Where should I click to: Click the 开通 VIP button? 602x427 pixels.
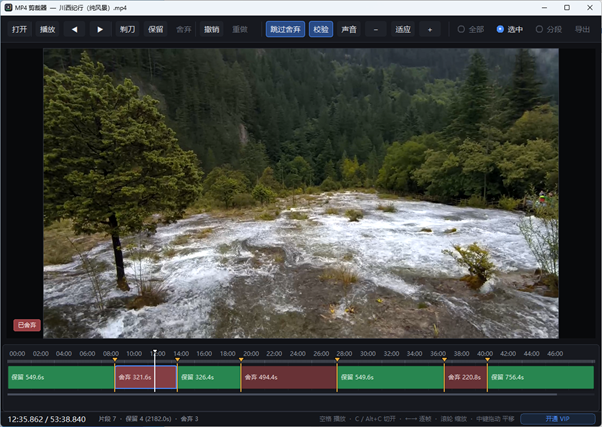point(557,419)
